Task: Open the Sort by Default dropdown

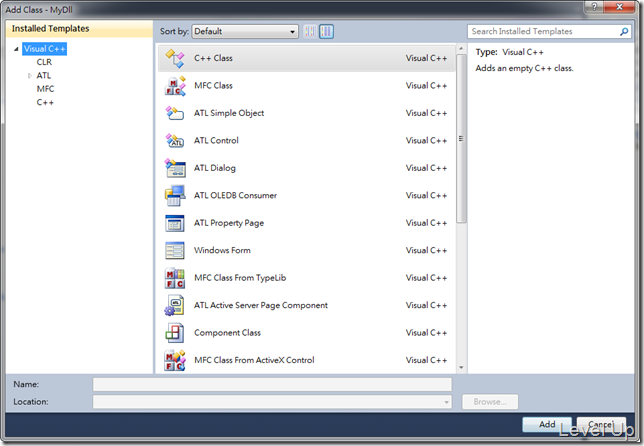Action: tap(245, 32)
